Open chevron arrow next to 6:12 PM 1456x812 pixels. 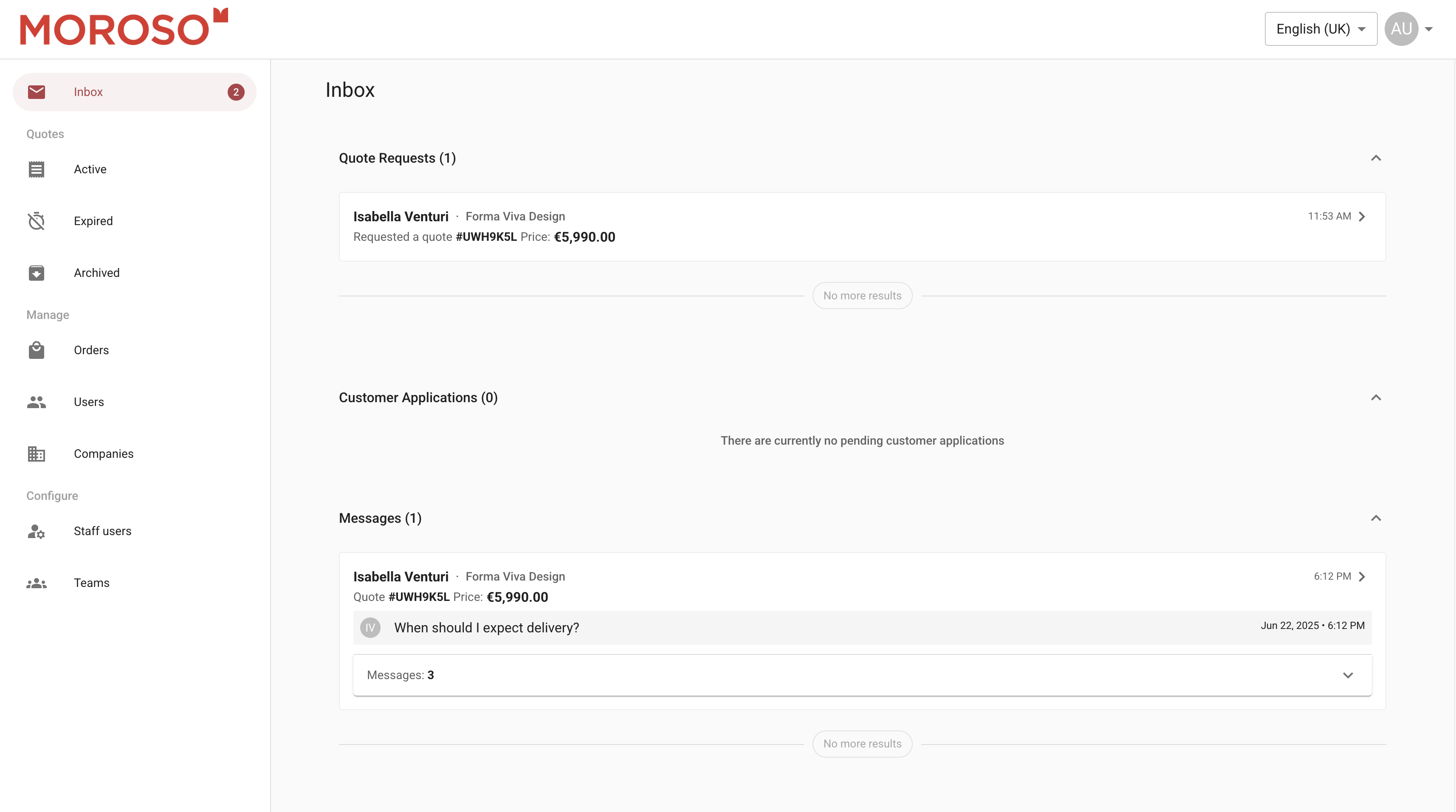coord(1362,576)
